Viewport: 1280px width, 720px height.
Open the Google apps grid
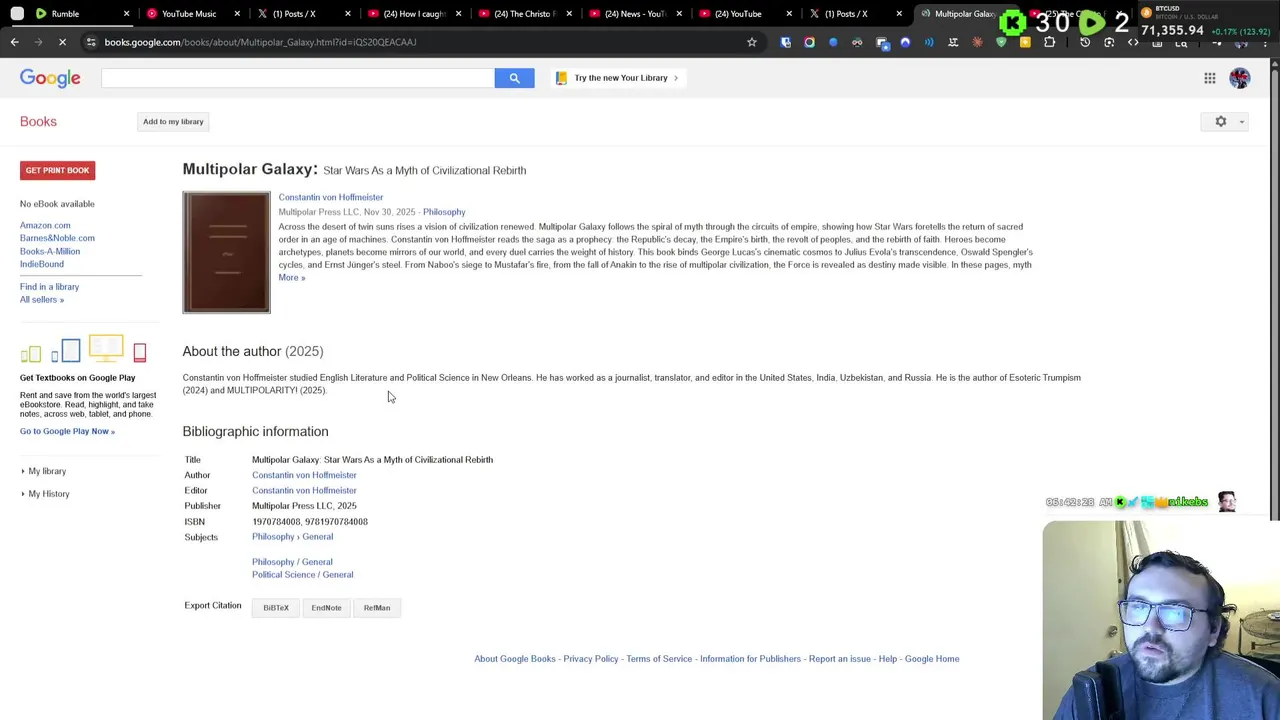(x=1210, y=78)
